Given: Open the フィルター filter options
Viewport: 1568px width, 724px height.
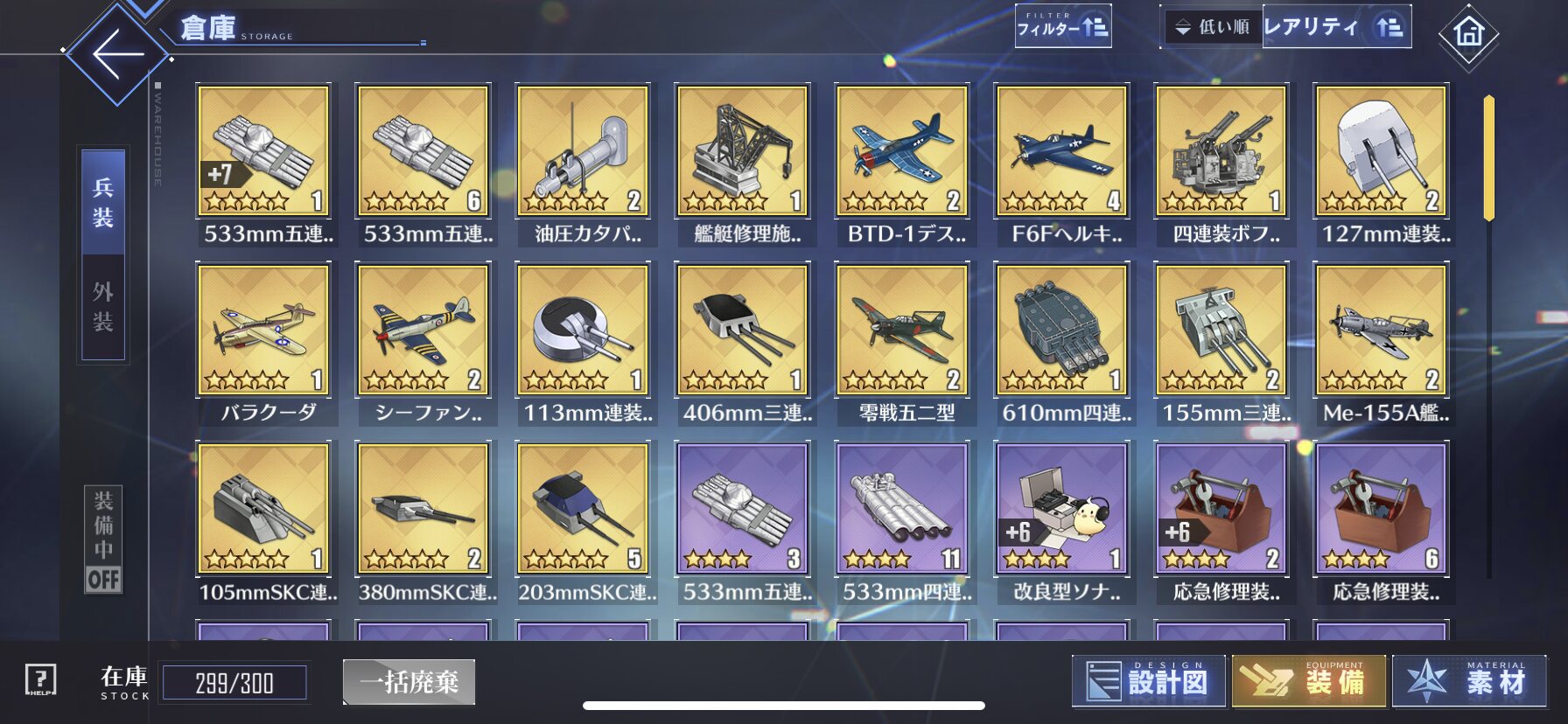Looking at the screenshot, I should pyautogui.click(x=1062, y=26).
